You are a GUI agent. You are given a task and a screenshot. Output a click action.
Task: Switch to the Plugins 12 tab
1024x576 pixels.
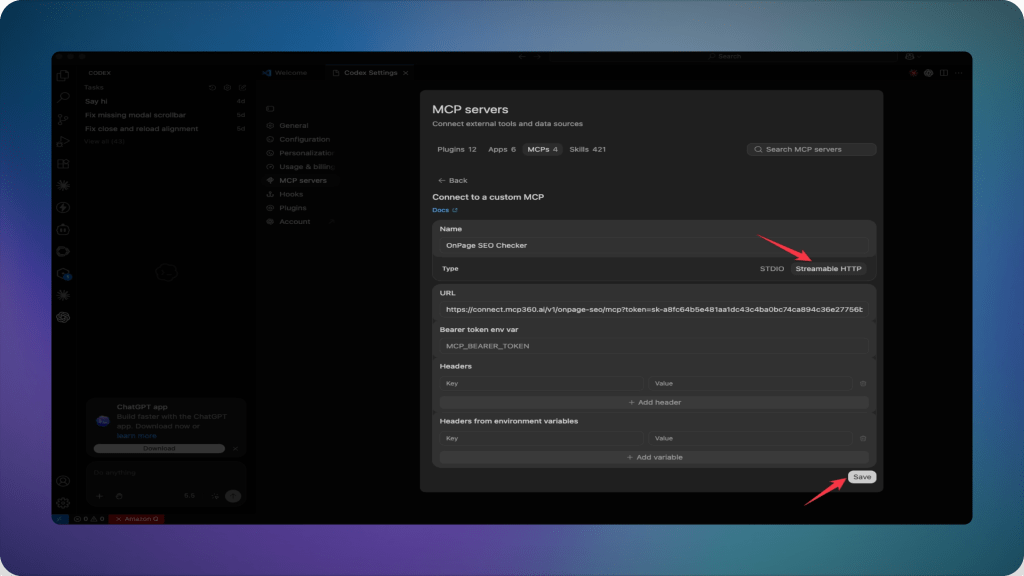point(456,150)
